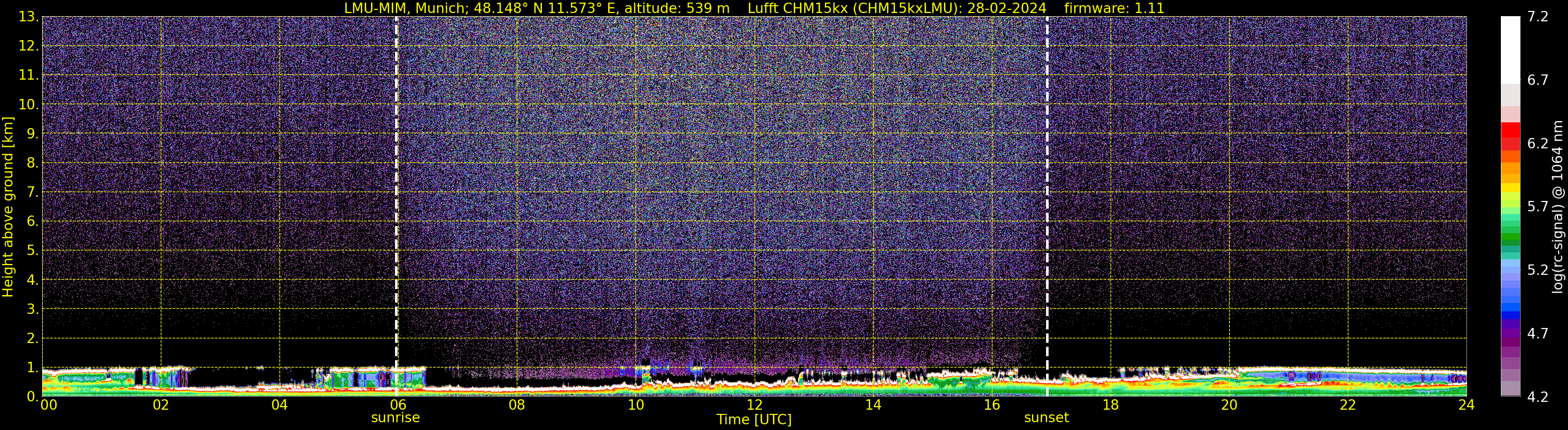
Task: Click the height-axis tick "12."
Action: (x=29, y=46)
